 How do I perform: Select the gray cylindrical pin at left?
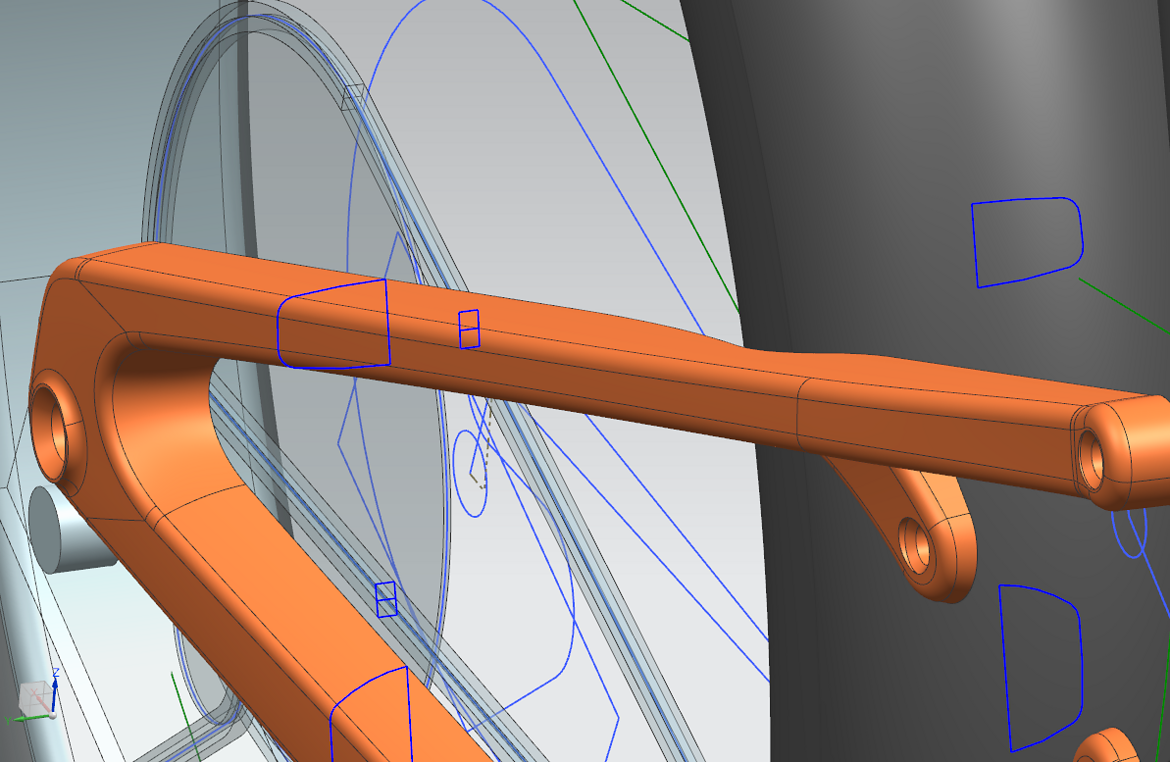tap(60, 530)
